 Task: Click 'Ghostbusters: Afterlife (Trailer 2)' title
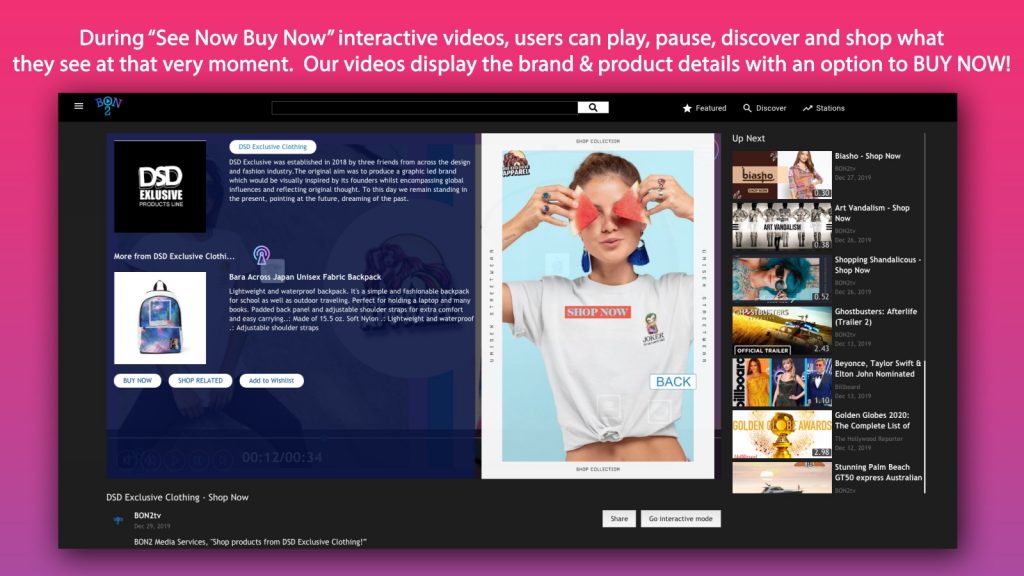[x=876, y=317]
